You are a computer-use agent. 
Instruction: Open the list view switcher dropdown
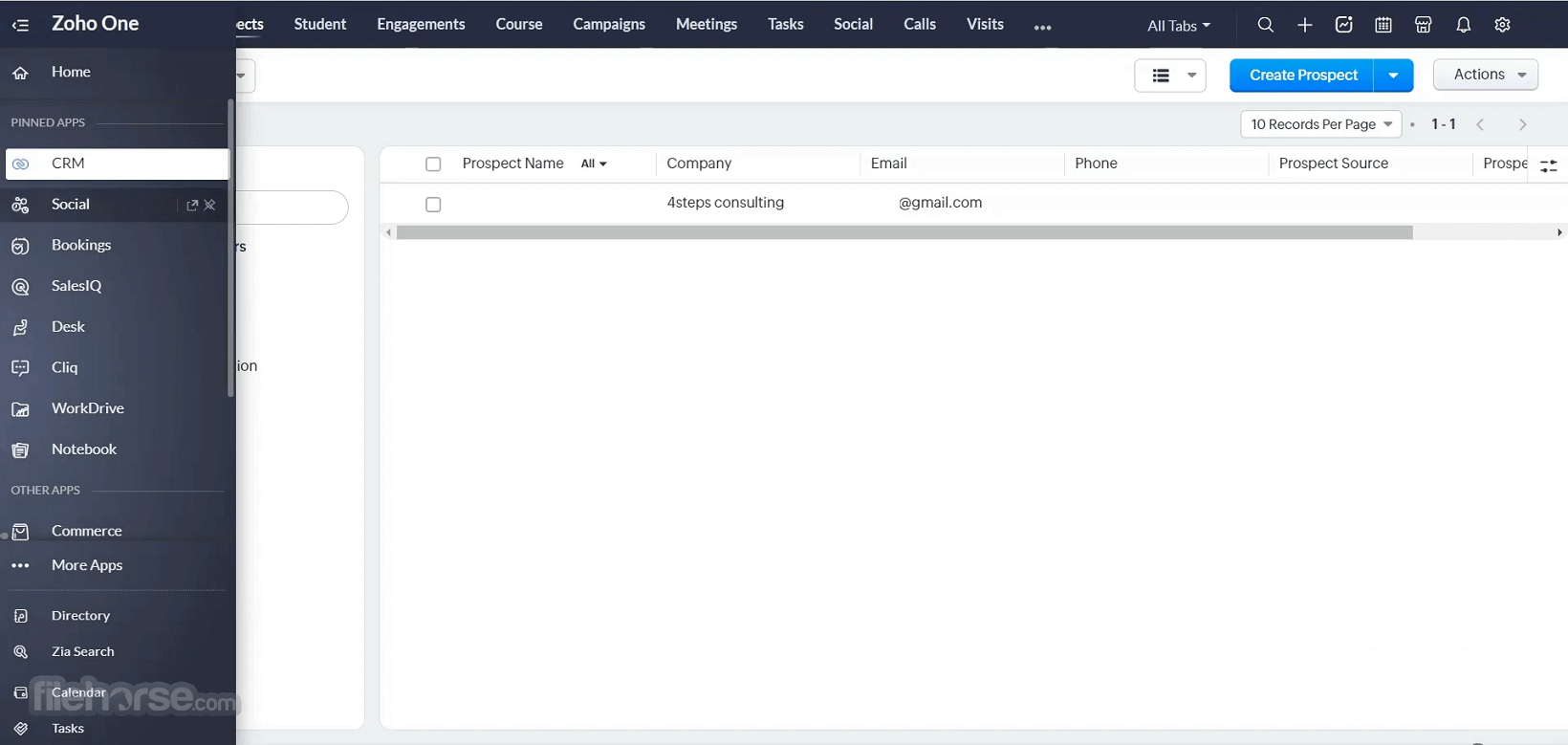(x=1170, y=76)
